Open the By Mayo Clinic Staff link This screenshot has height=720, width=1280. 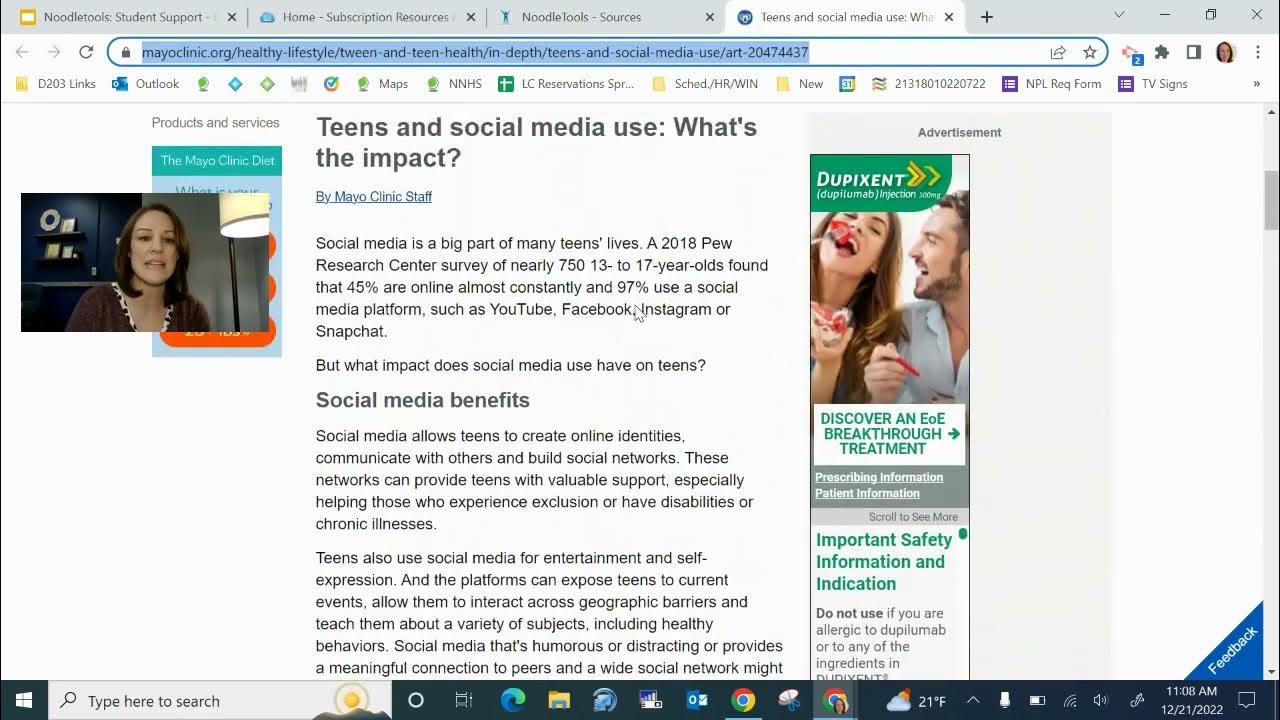pyautogui.click(x=374, y=196)
